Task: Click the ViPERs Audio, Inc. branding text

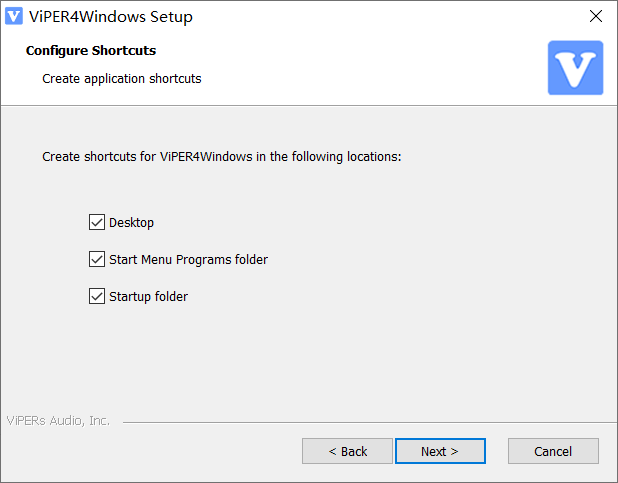Action: coord(58,421)
